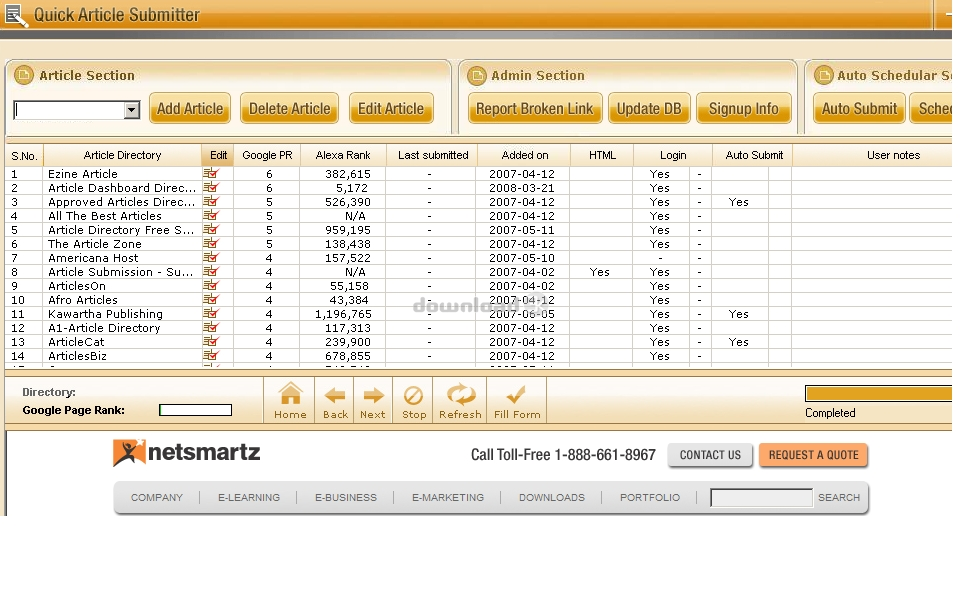The height and width of the screenshot is (608, 962).
Task: Click the SEARCH link on netsmartz page
Action: tap(839, 498)
